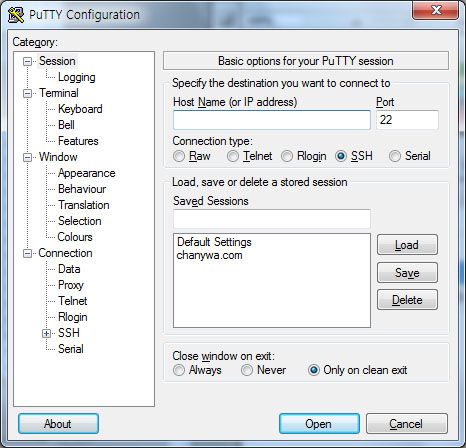This screenshot has width=466, height=448.
Task: Open Rlogin settings in category tree
Action: 73,317
